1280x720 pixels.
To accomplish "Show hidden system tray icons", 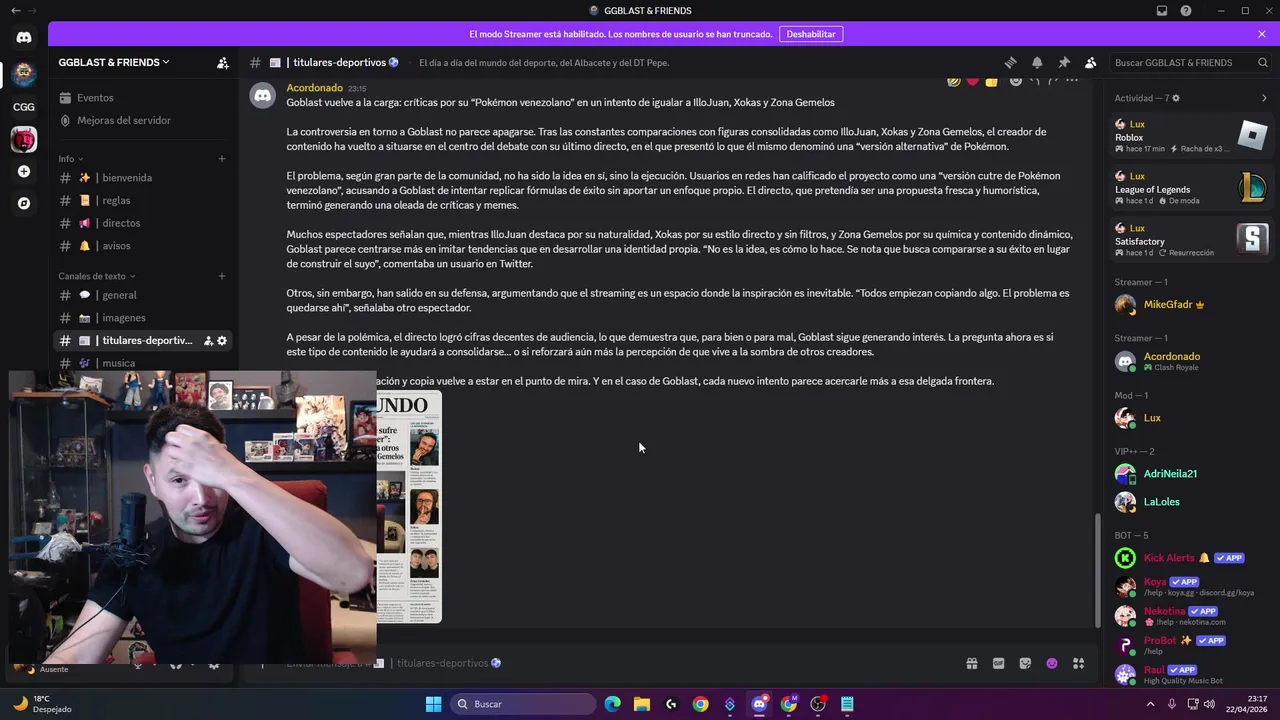I will click(x=1150, y=704).
